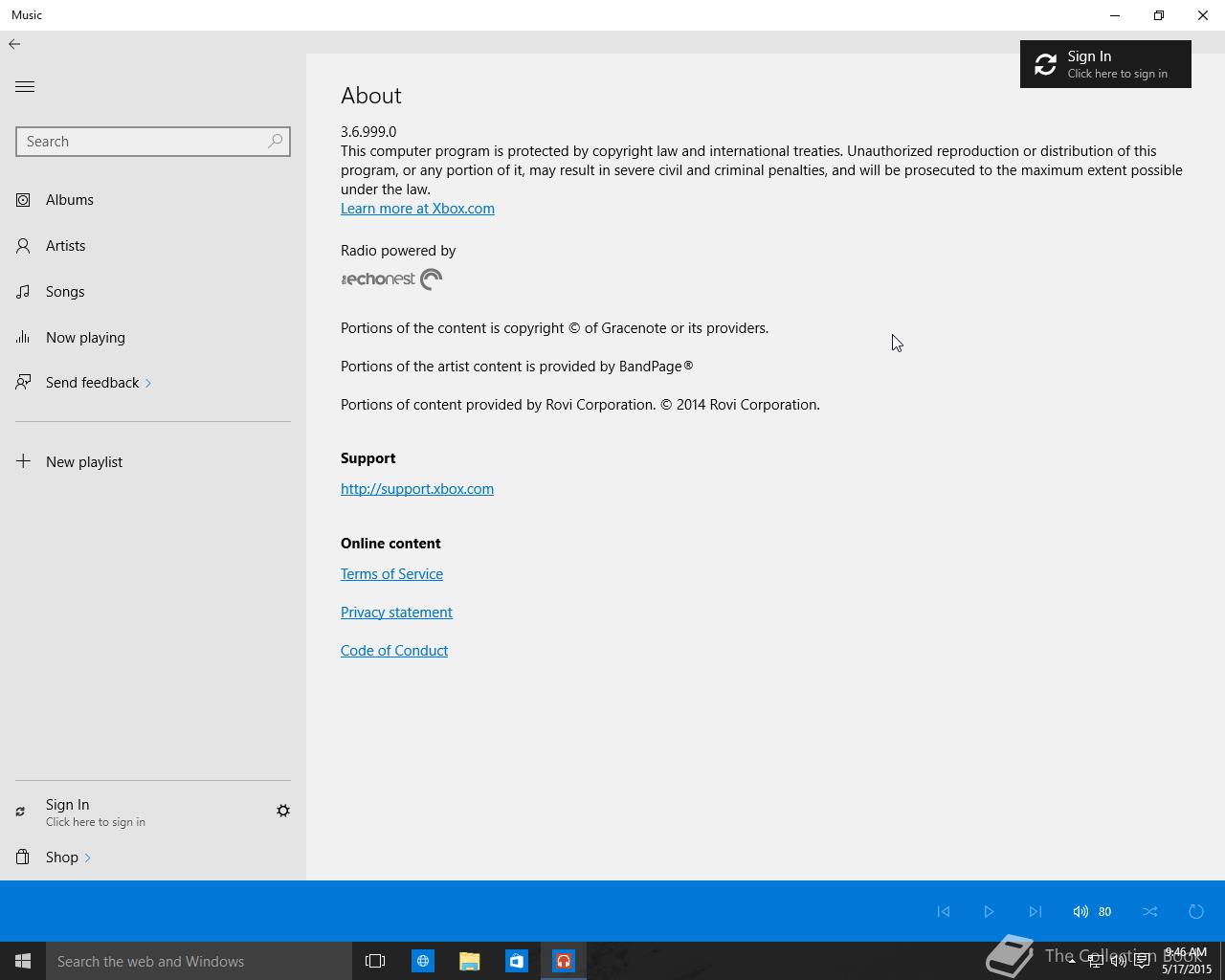Toggle repeat playback
1225x980 pixels.
1195,911
